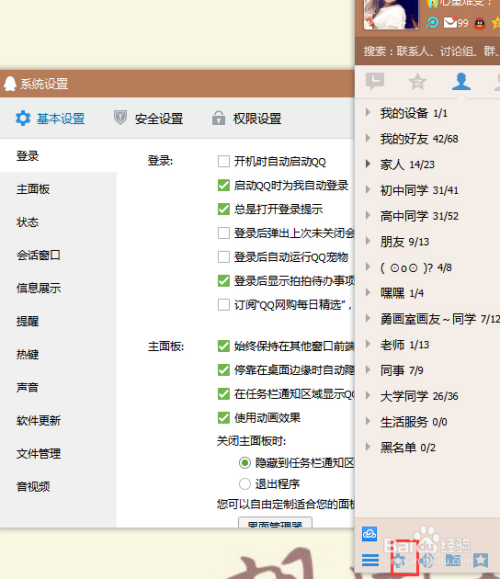The image size is (500, 579).
Task: Uncheck 使用动画效果 checkbox
Action: tap(223, 418)
